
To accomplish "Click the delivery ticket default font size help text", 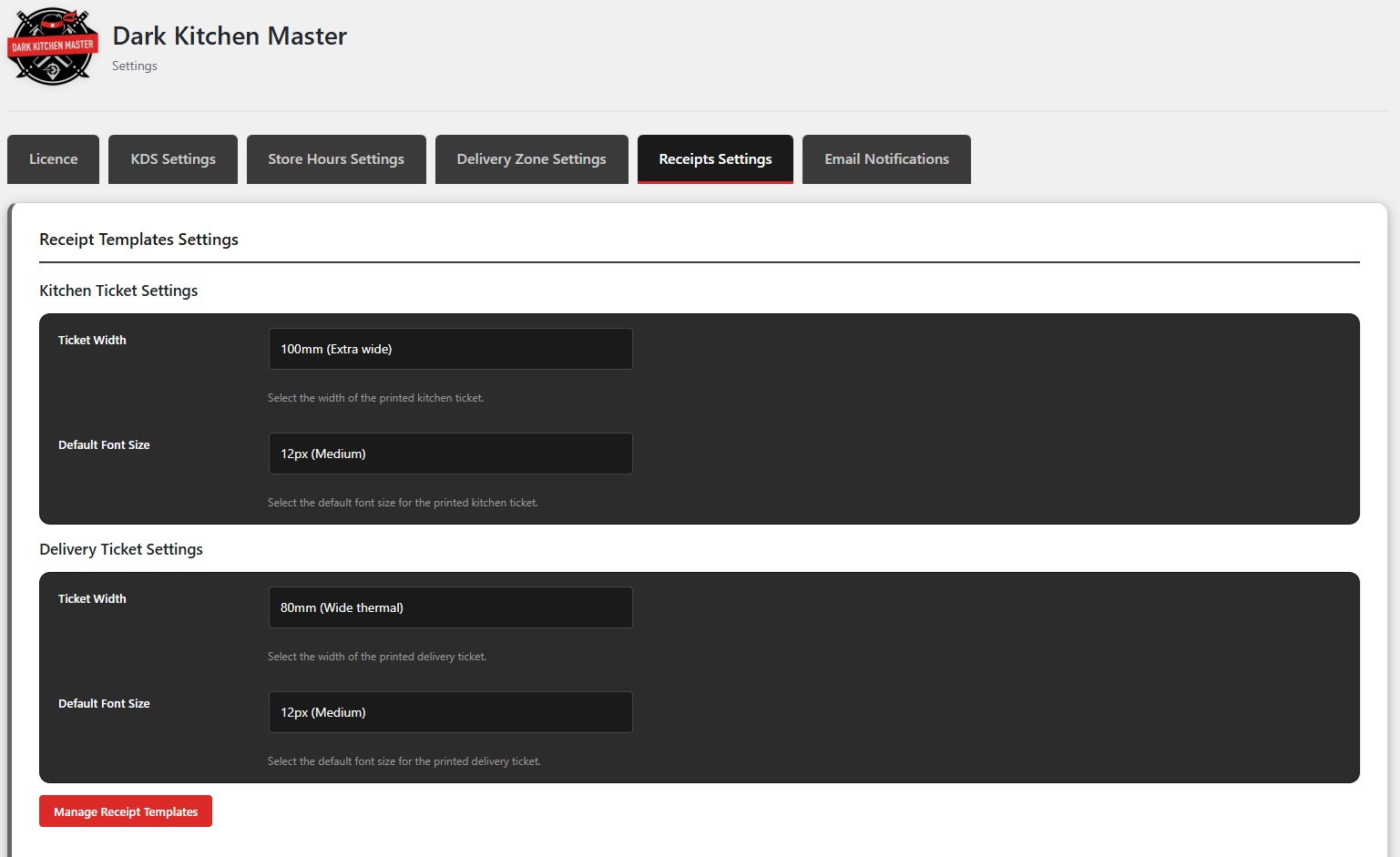I will coord(404,761).
